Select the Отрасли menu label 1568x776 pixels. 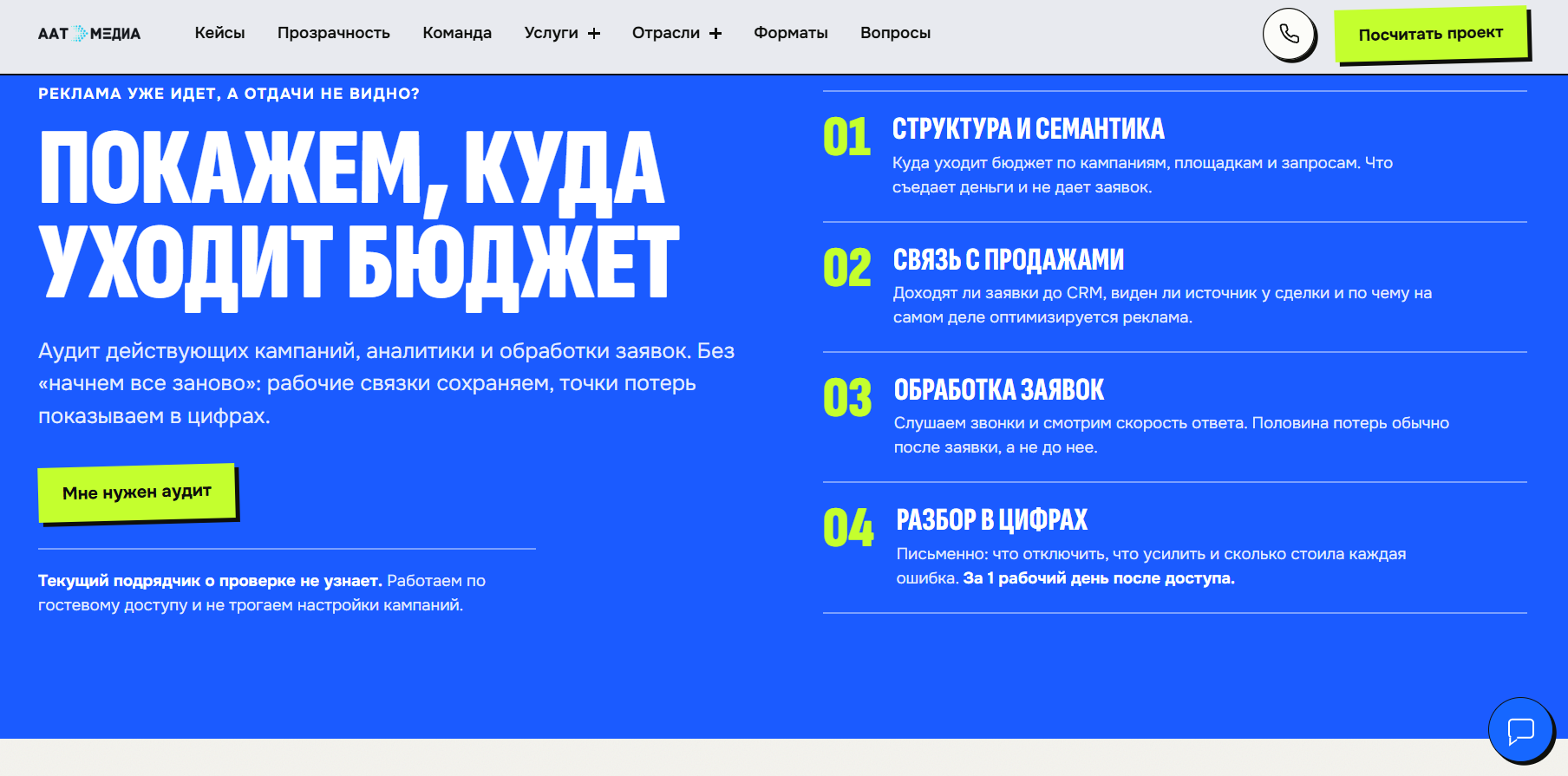(666, 33)
